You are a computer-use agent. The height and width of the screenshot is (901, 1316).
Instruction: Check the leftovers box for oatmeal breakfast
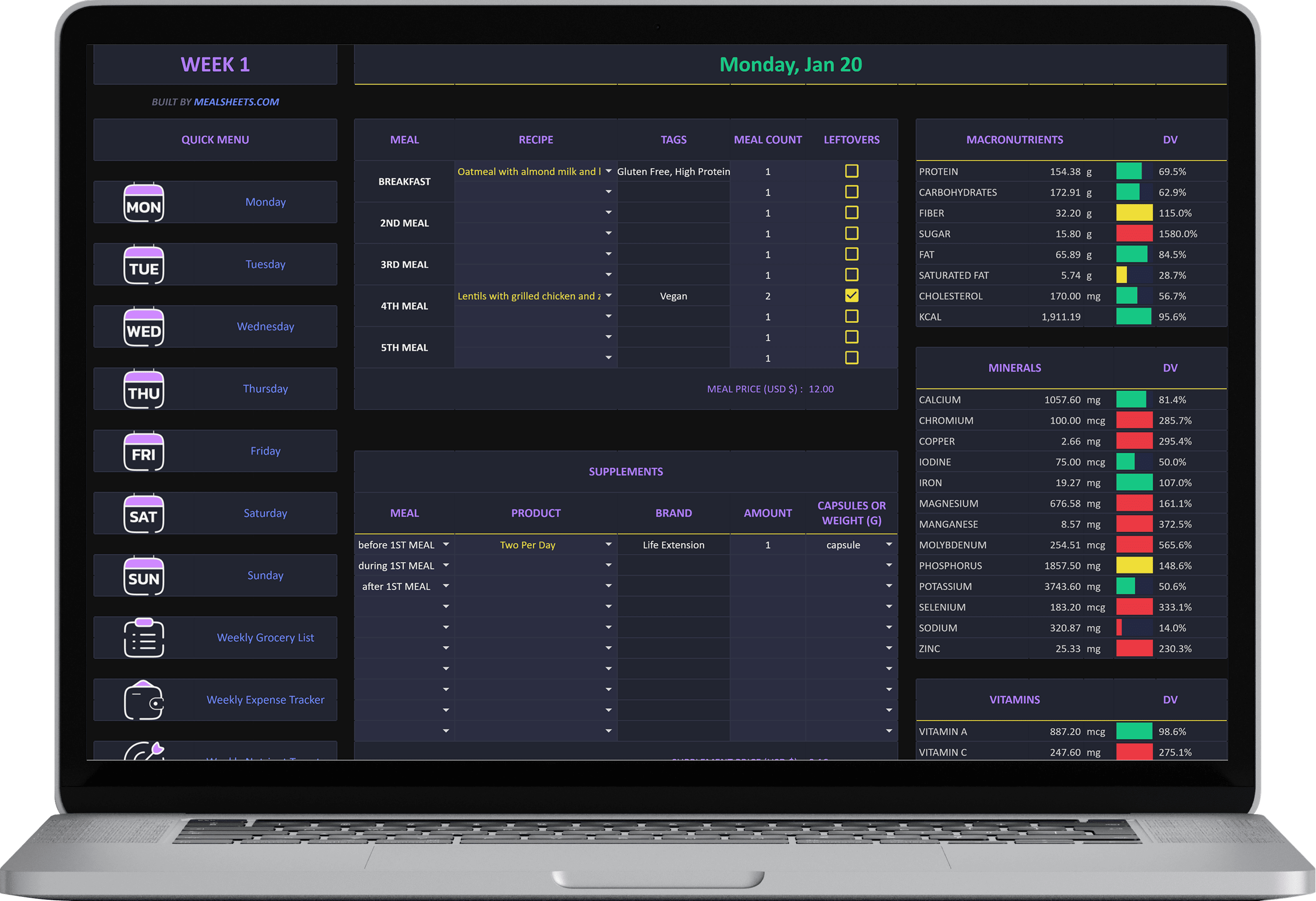click(851, 171)
